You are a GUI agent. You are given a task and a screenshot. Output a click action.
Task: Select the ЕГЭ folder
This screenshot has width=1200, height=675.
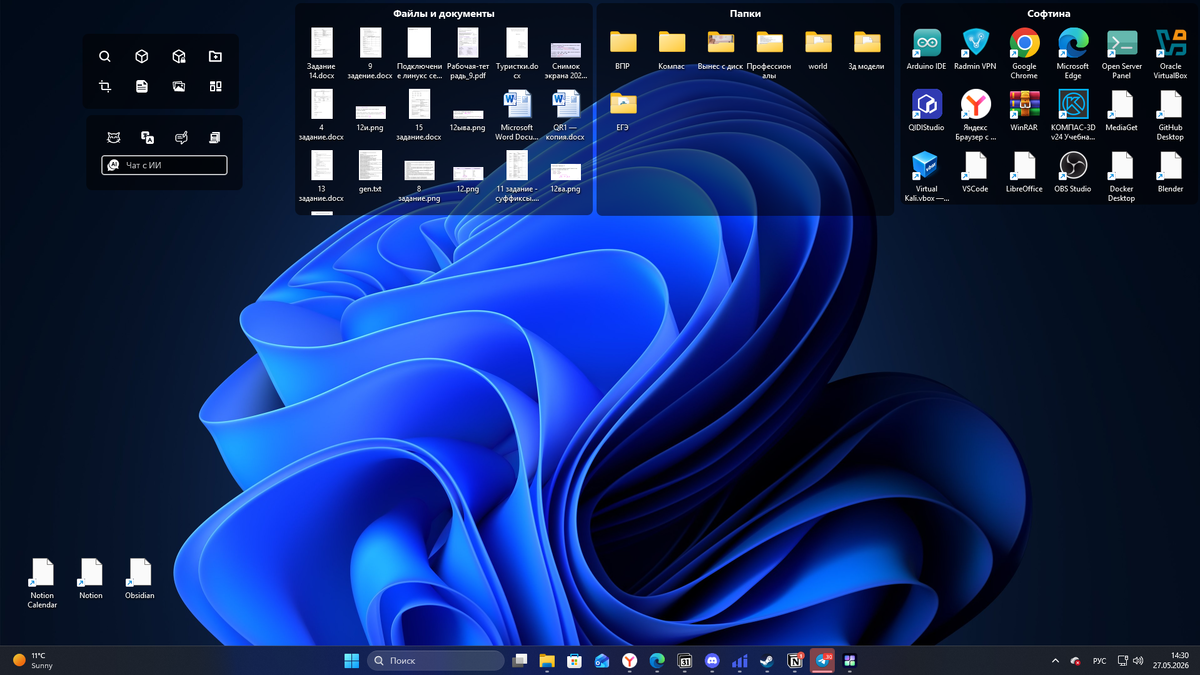623,110
